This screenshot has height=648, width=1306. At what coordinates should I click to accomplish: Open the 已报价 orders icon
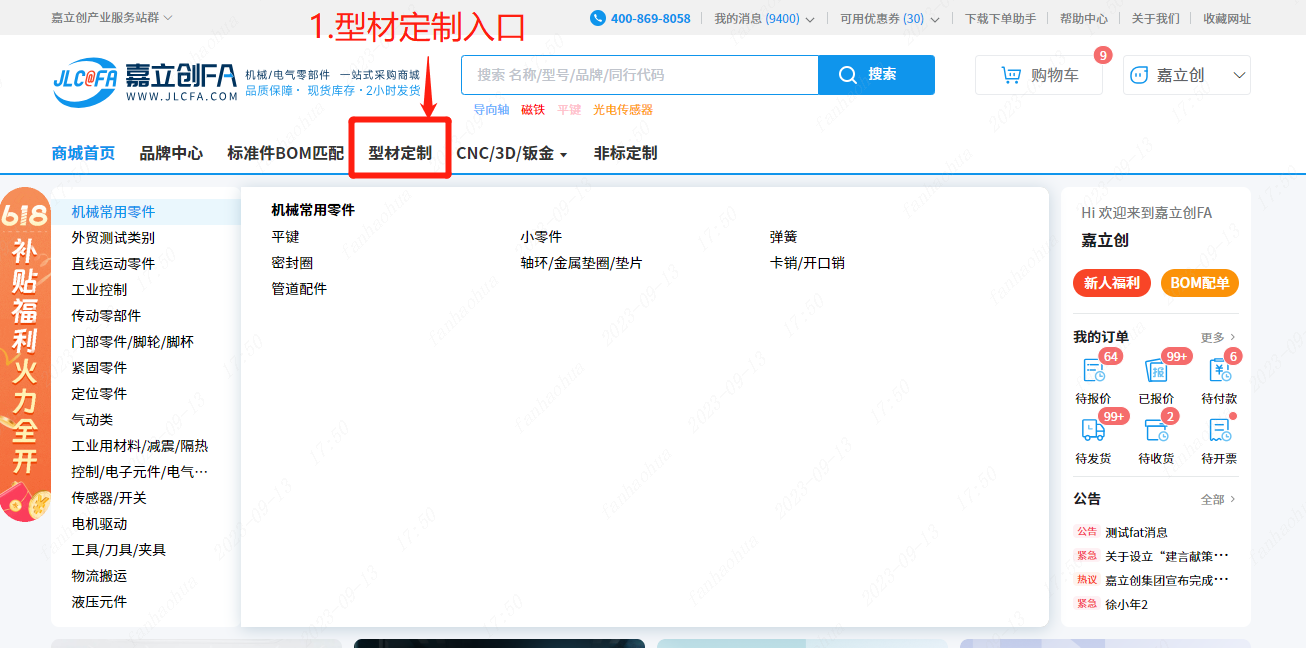click(x=1156, y=371)
